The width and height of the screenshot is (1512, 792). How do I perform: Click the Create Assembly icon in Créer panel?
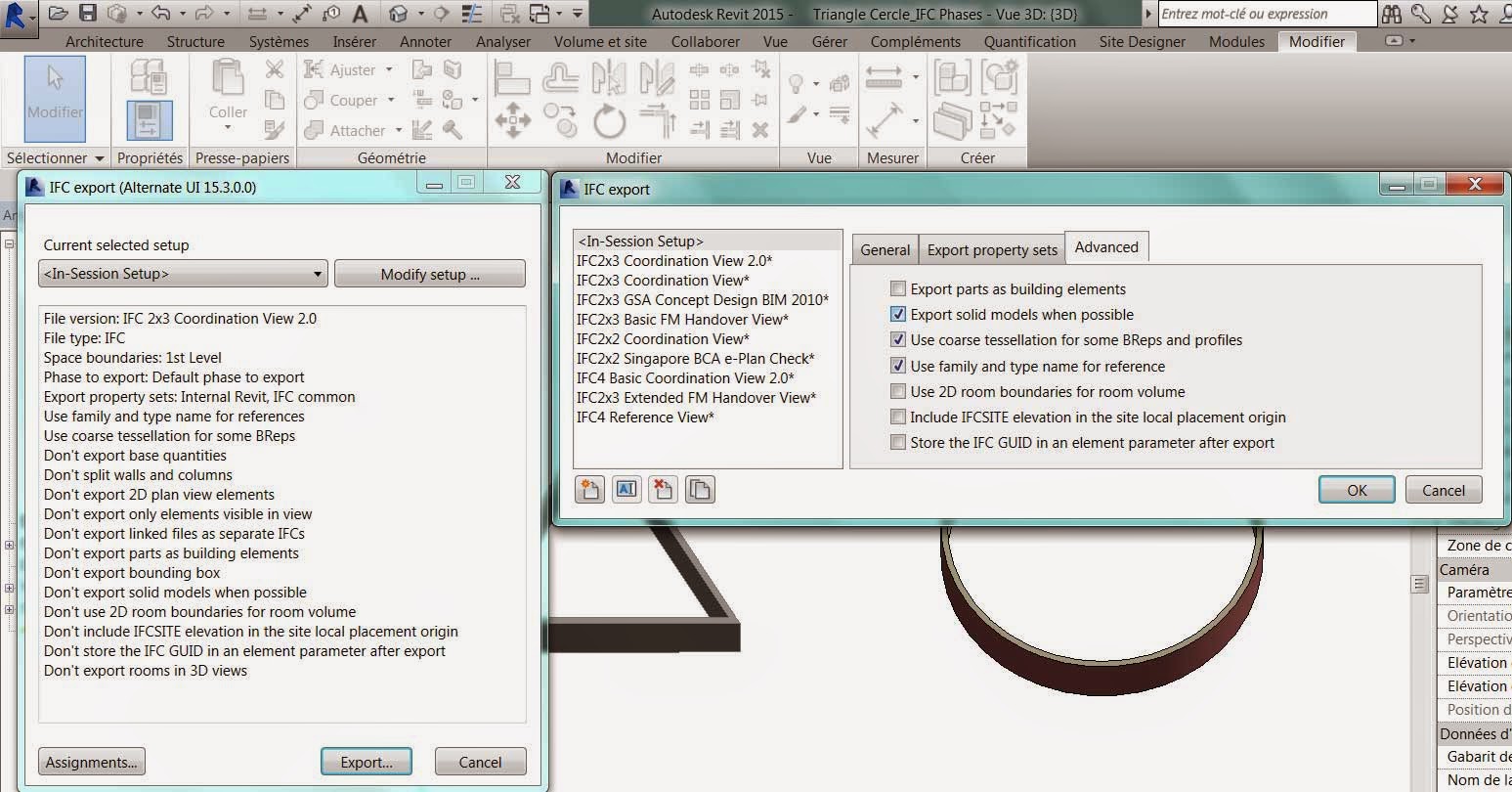(952, 78)
